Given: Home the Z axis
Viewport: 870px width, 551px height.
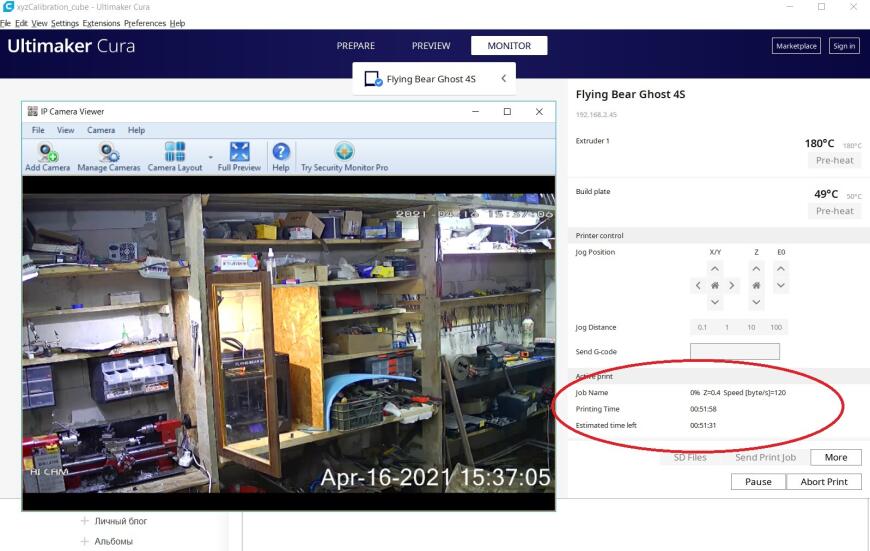Looking at the screenshot, I should [756, 286].
